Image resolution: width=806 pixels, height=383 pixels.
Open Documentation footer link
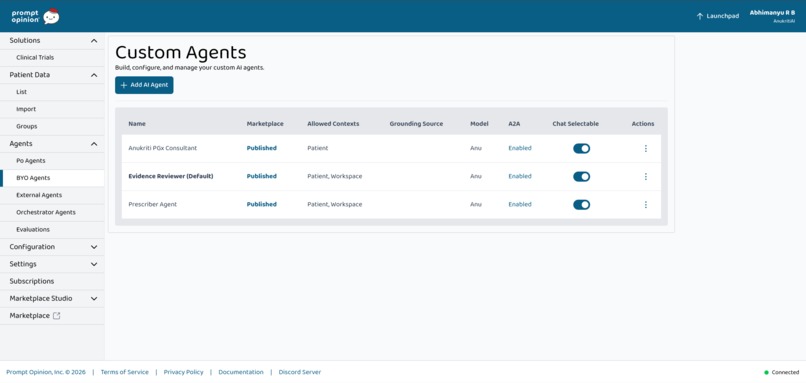(241, 372)
